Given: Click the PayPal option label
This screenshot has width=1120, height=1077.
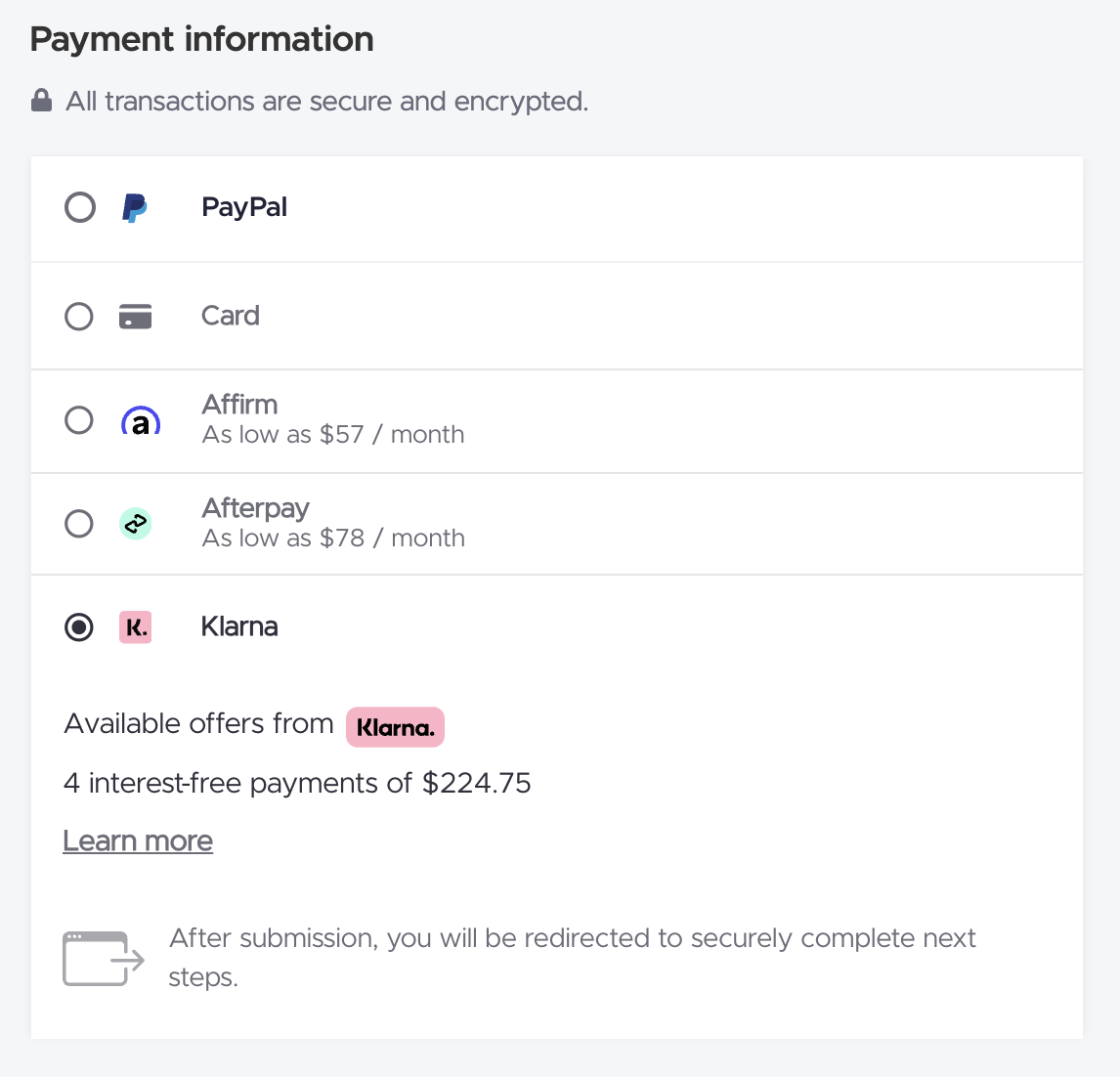Looking at the screenshot, I should pyautogui.click(x=244, y=208).
